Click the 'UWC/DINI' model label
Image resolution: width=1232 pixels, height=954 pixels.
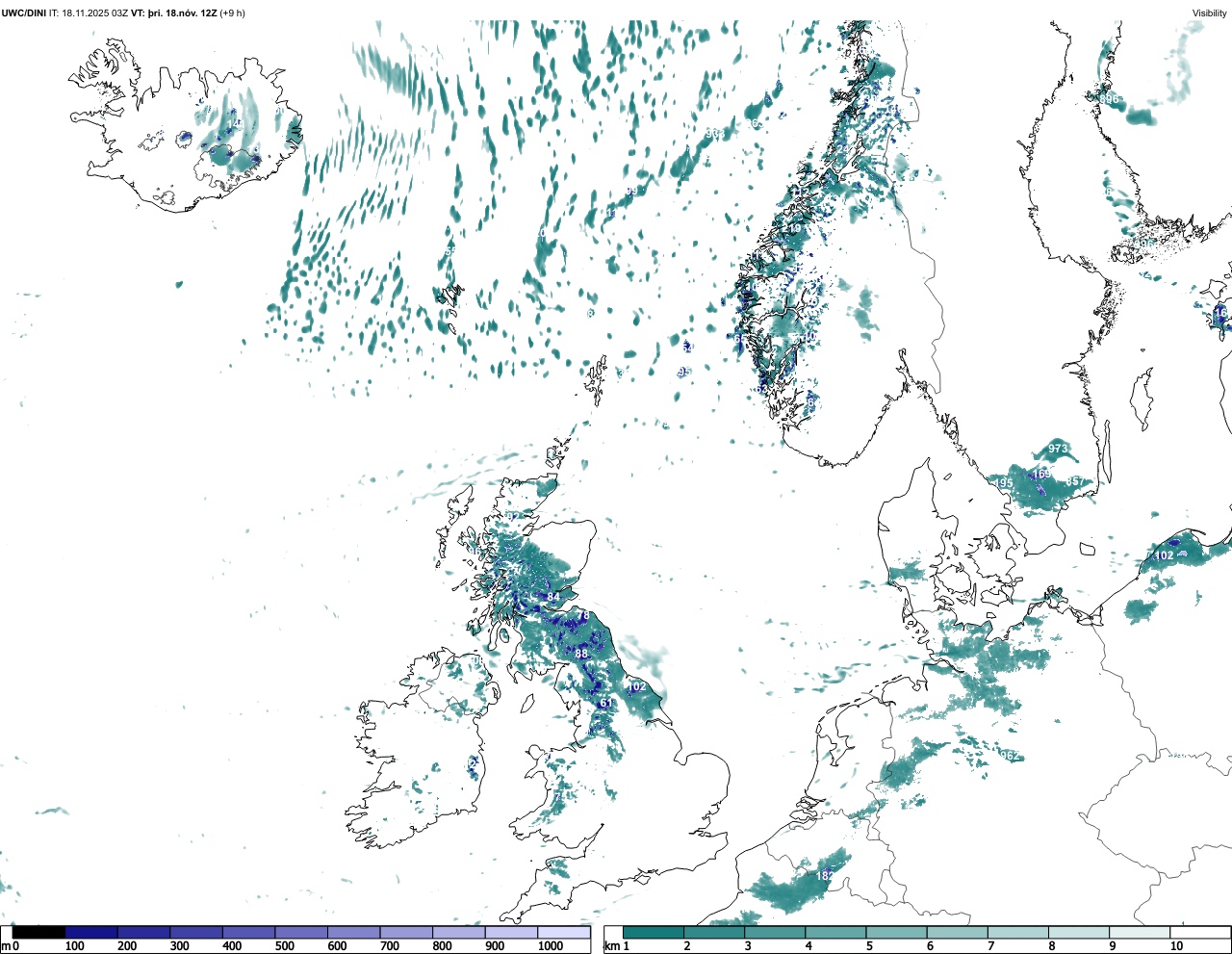click(x=23, y=13)
